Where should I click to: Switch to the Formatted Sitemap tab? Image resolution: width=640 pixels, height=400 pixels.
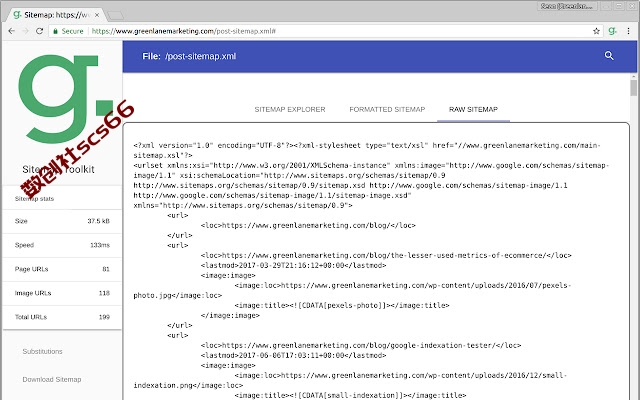click(387, 109)
